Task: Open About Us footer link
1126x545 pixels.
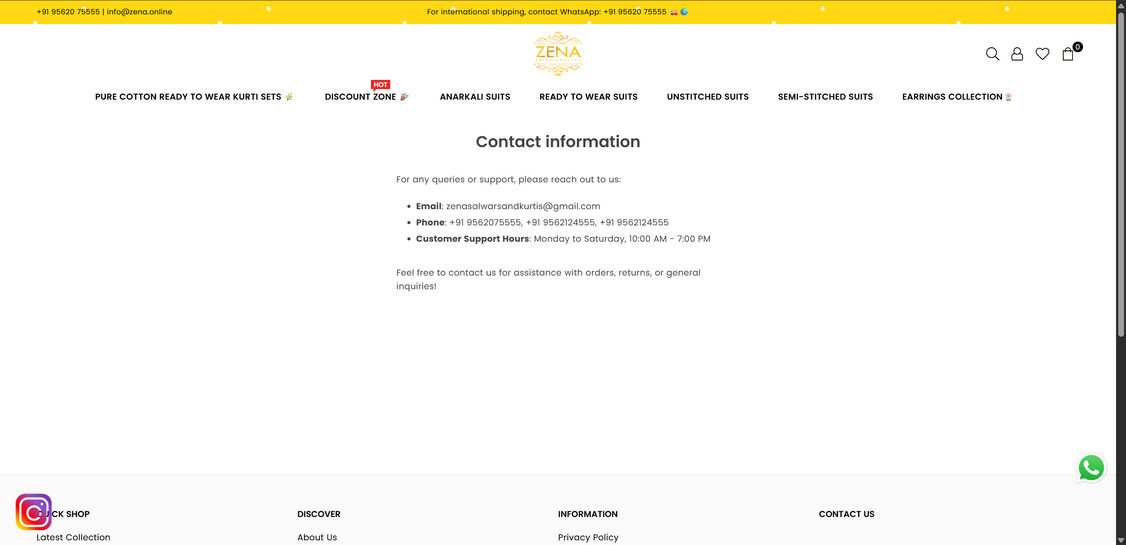Action: [x=317, y=537]
